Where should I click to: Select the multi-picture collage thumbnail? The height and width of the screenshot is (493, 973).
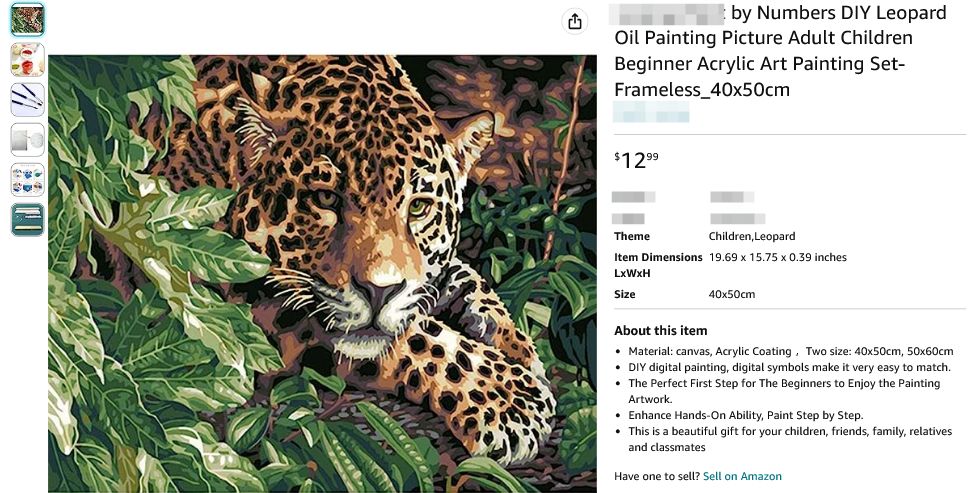(27, 180)
